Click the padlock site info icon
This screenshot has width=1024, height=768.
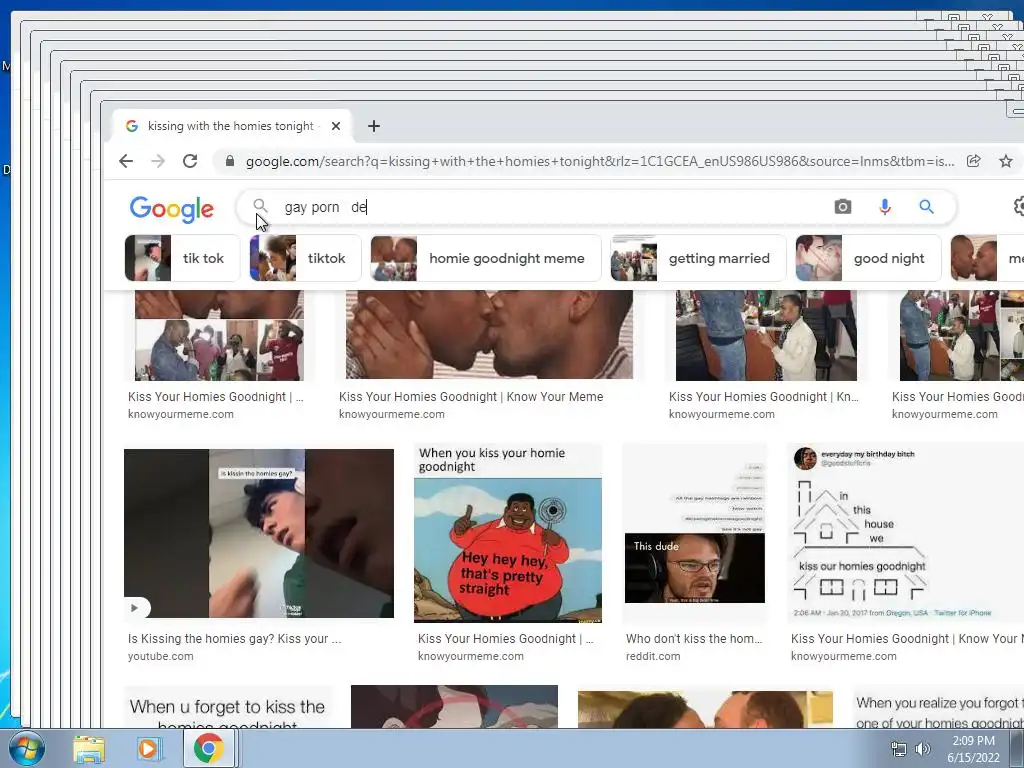coord(230,161)
